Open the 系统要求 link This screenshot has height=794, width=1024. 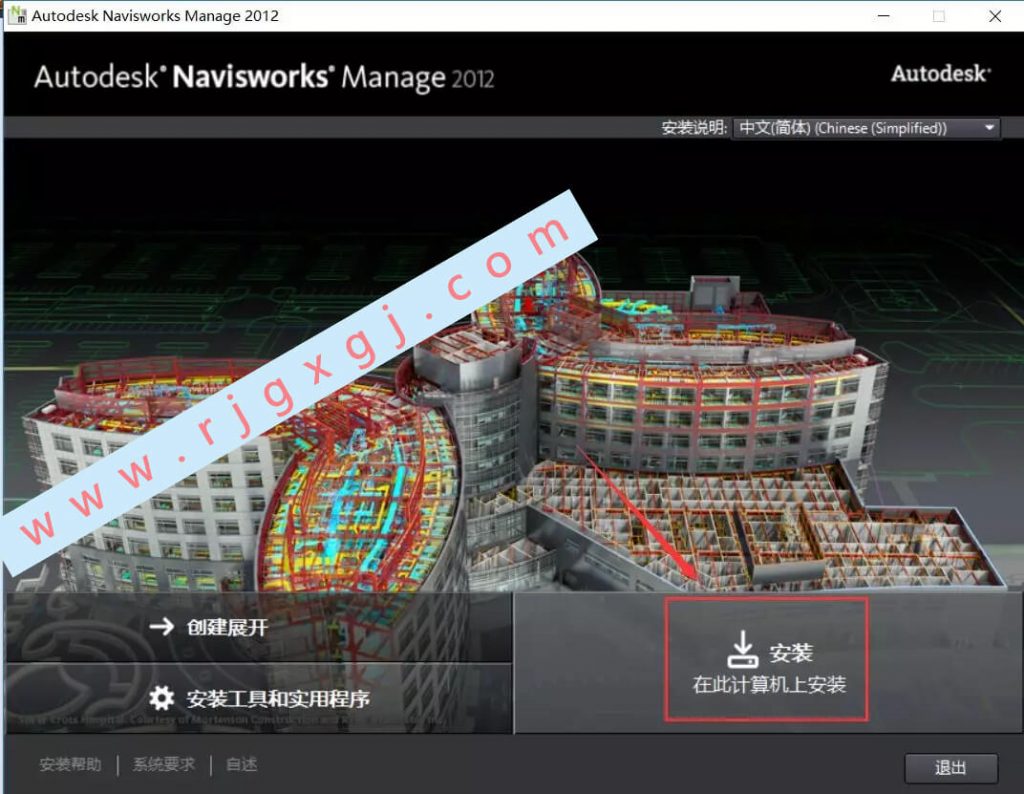(x=164, y=764)
